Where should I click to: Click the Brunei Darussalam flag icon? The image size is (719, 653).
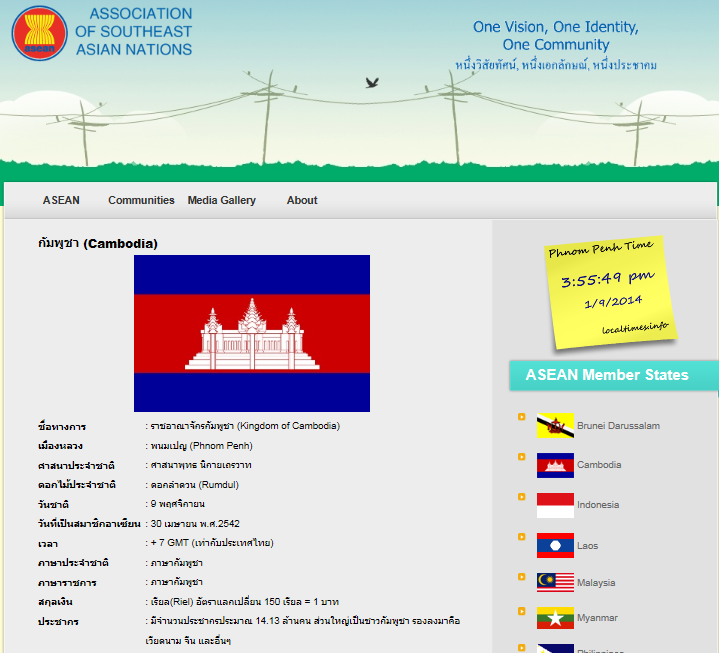(x=555, y=426)
